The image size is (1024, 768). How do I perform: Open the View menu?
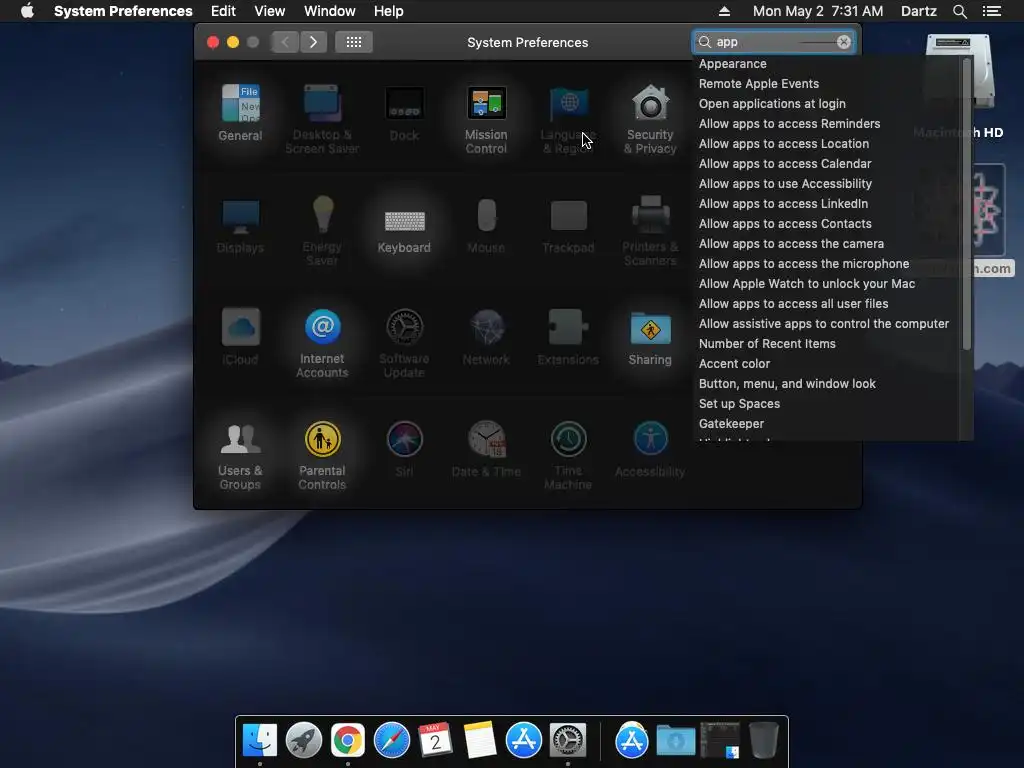270,11
